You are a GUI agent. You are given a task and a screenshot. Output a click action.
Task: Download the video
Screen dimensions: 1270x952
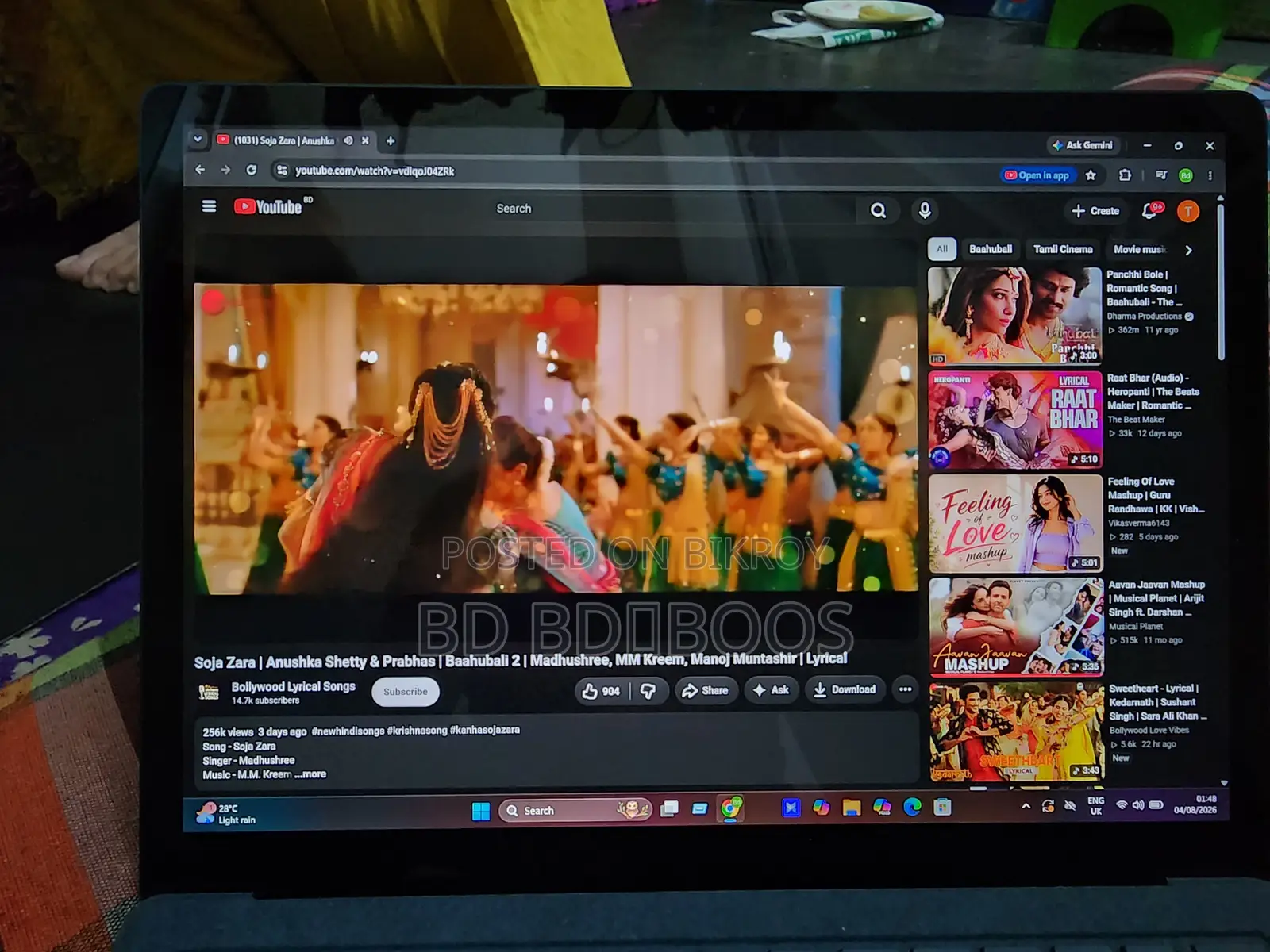[845, 689]
